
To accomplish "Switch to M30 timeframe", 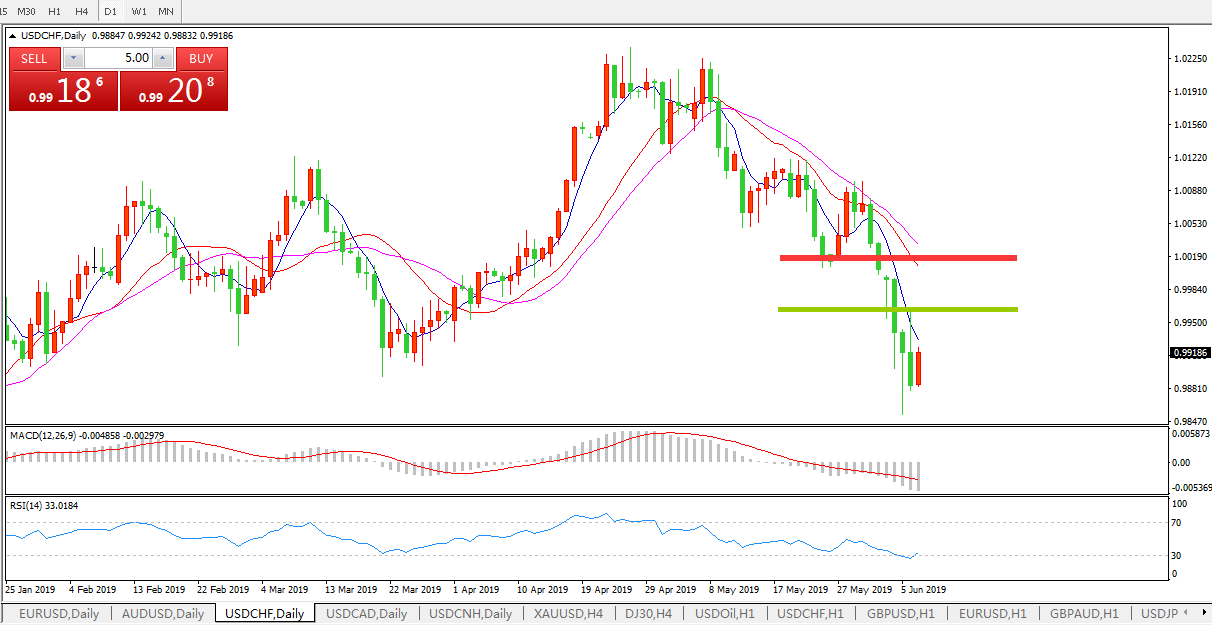I will pos(27,11).
